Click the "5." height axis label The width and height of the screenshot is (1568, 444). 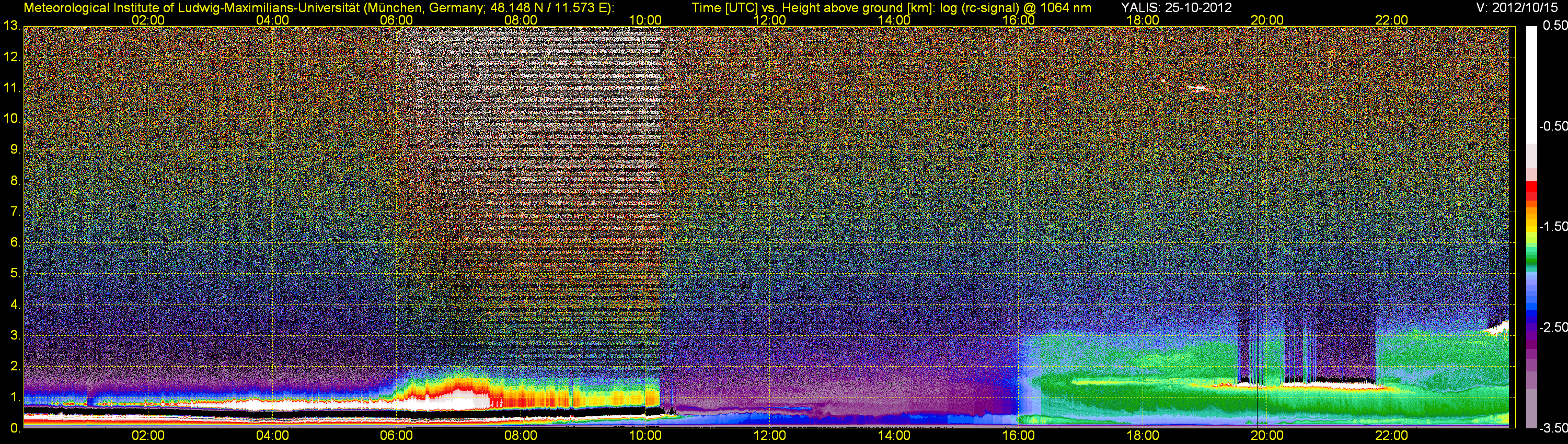15,273
